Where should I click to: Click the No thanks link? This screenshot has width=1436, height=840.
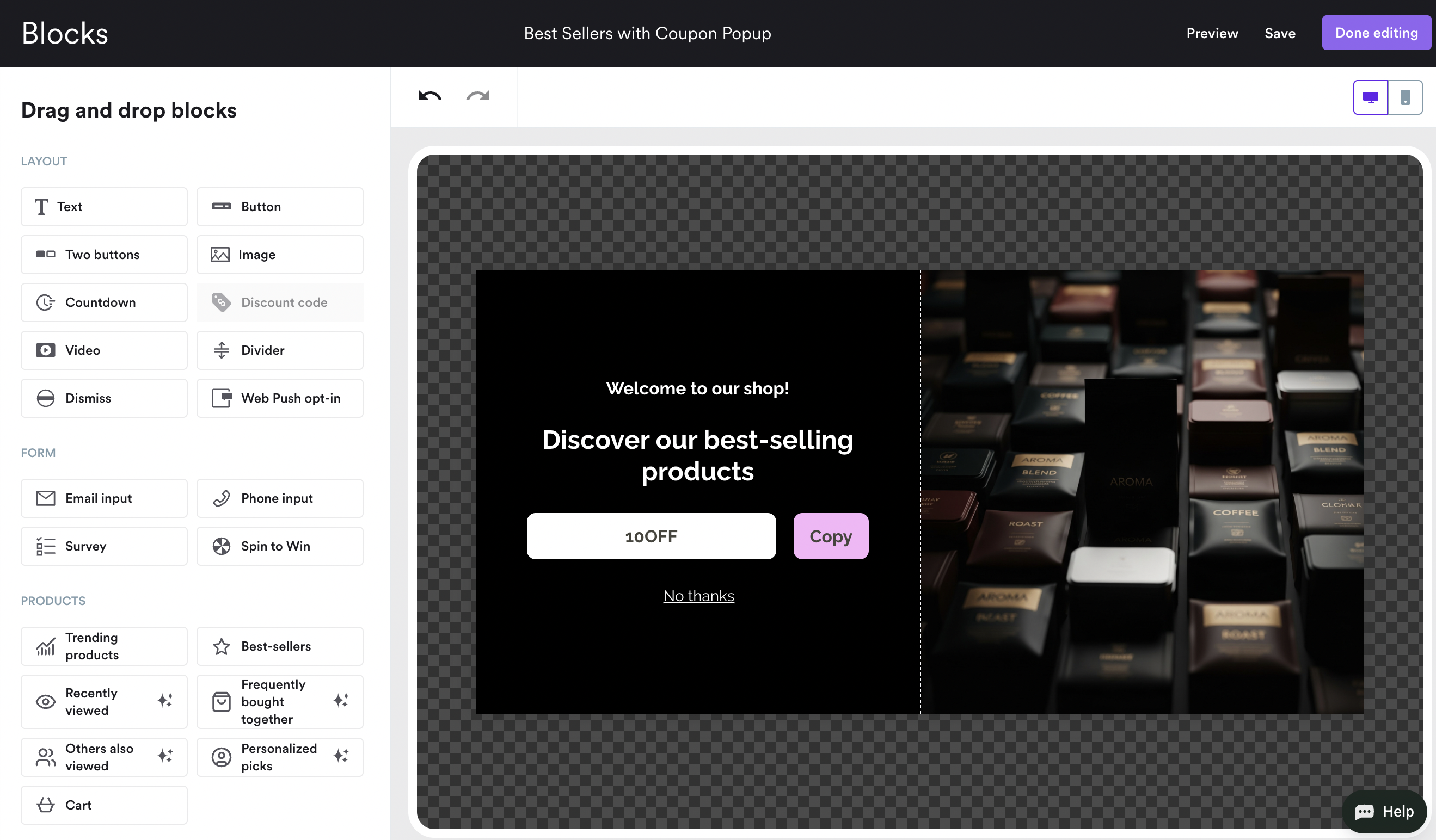(x=698, y=596)
